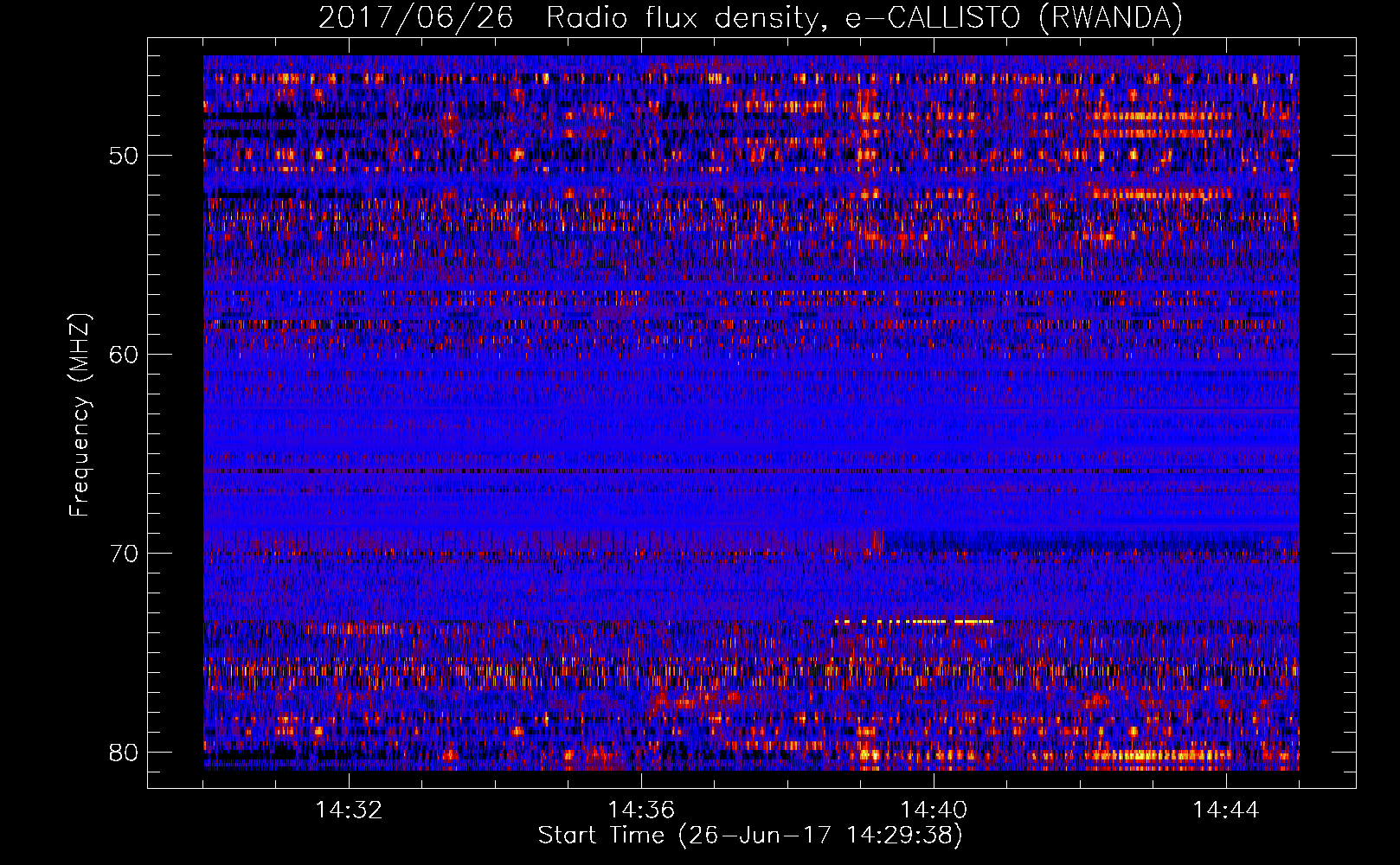
Task: Click the 70 MHz frequency tick label
Action: 124,553
